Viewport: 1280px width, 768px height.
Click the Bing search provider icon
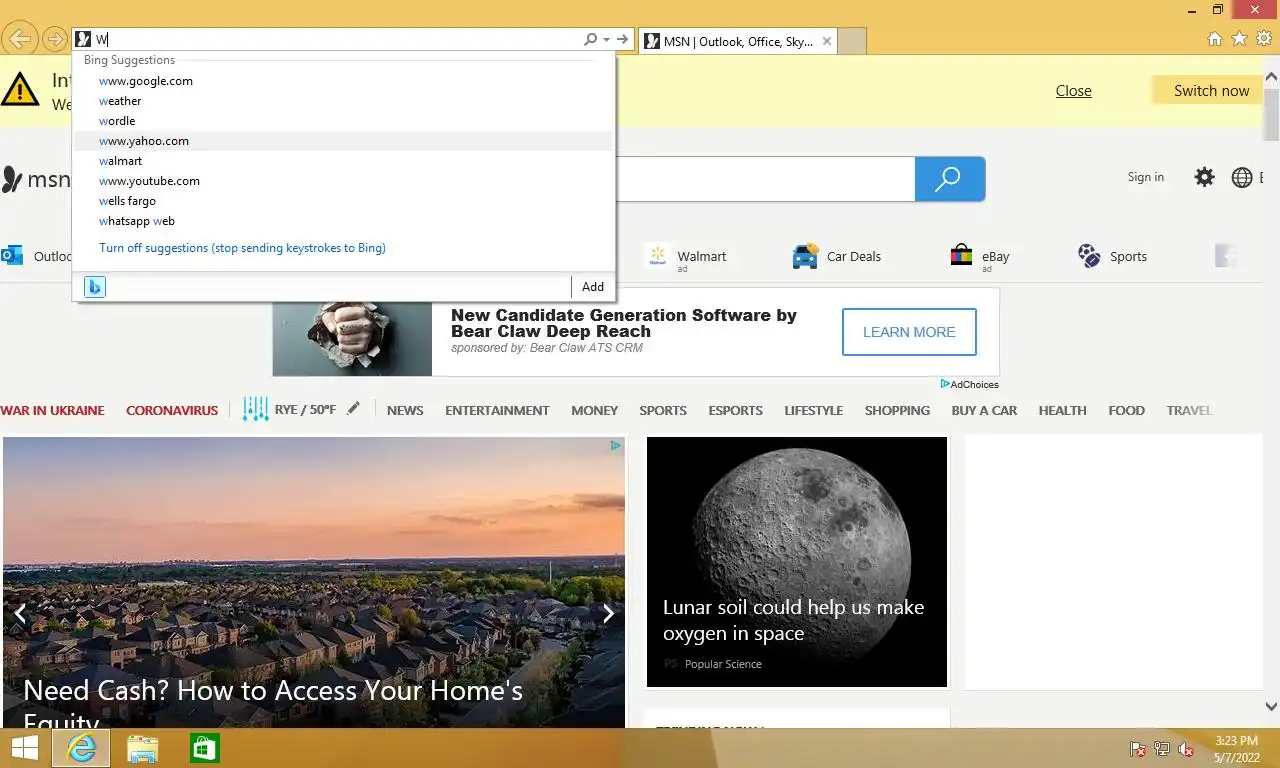point(95,287)
